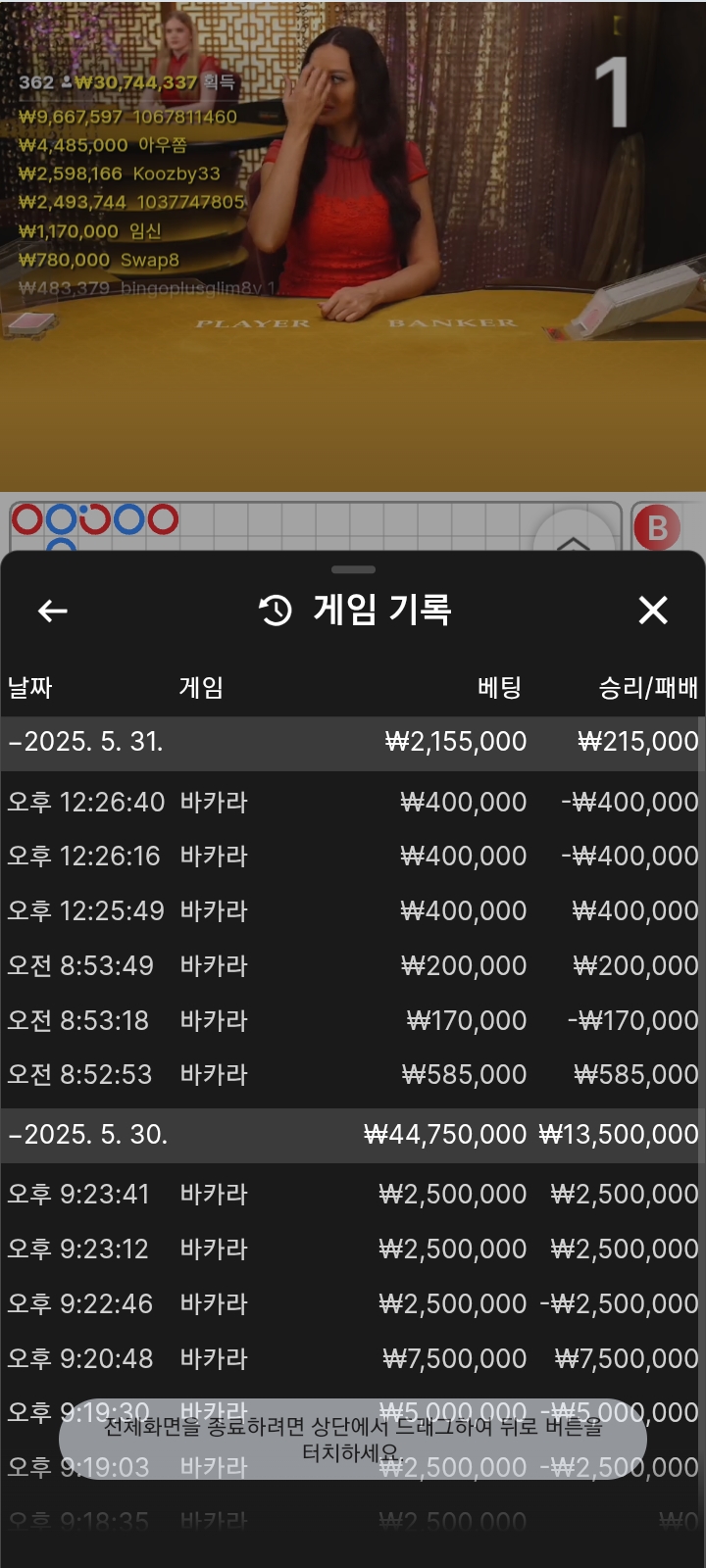The image size is (706, 1568).
Task: Tap the ₩2,155,000 daily betting total
Action: (456, 742)
